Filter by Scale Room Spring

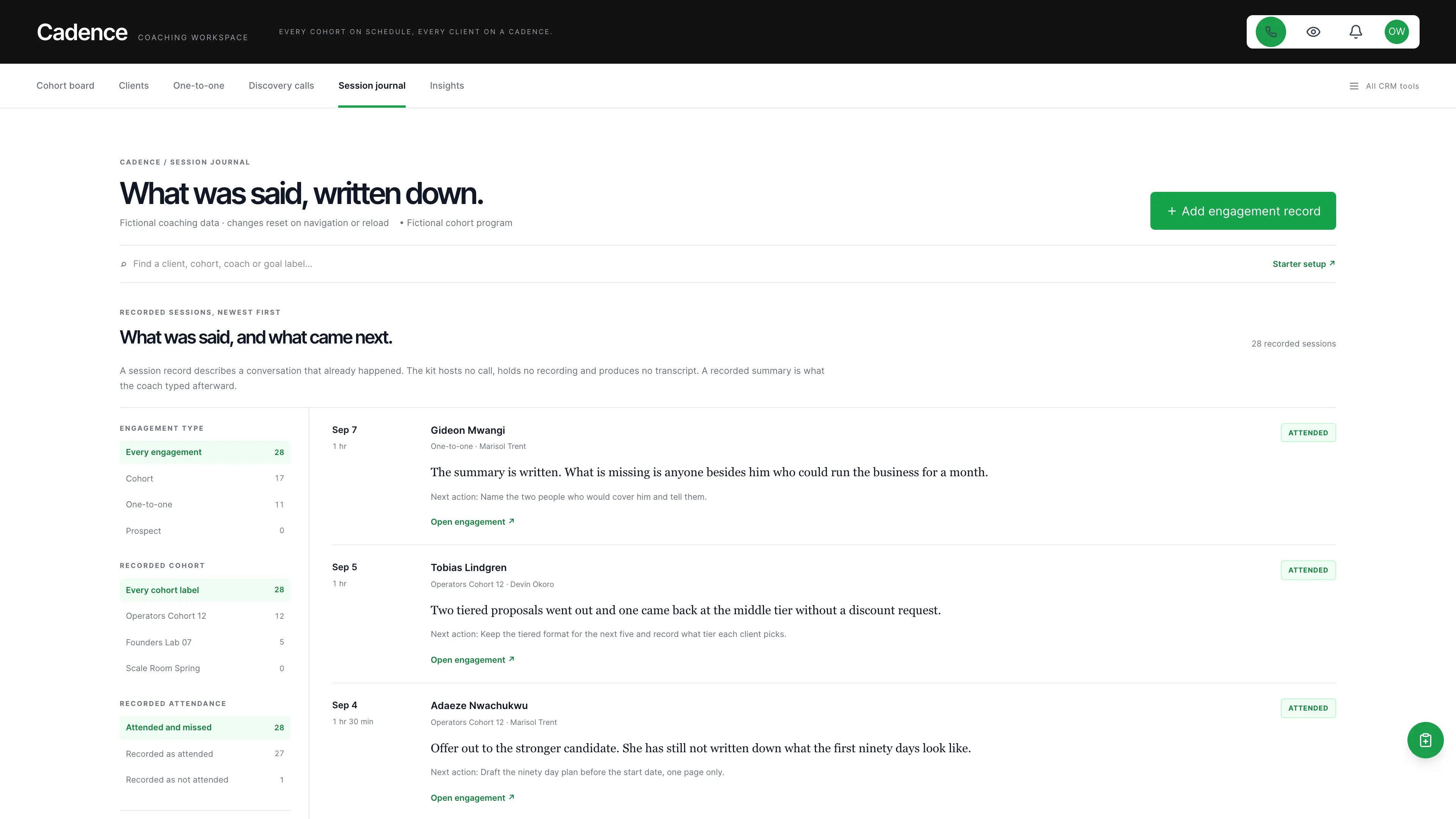coord(205,668)
